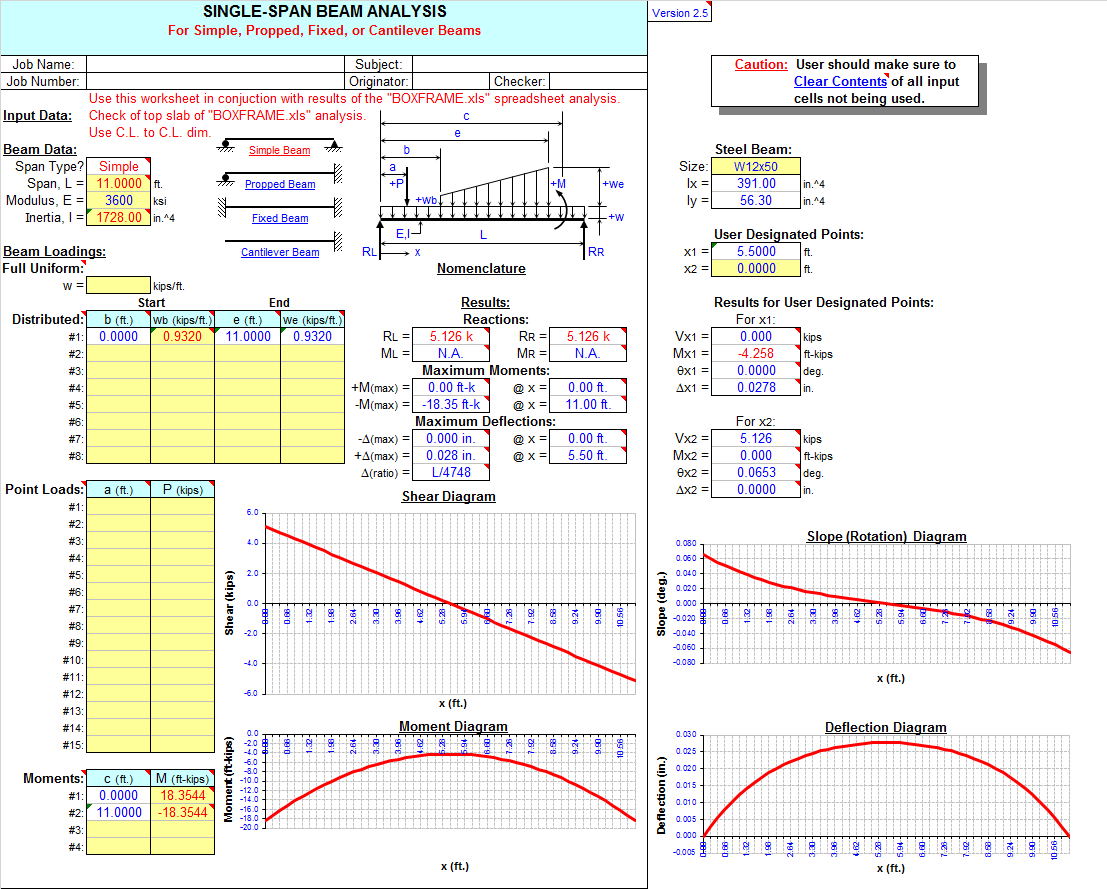
Task: Select -M(max) value -18.35 ft-k
Action: tap(451, 404)
